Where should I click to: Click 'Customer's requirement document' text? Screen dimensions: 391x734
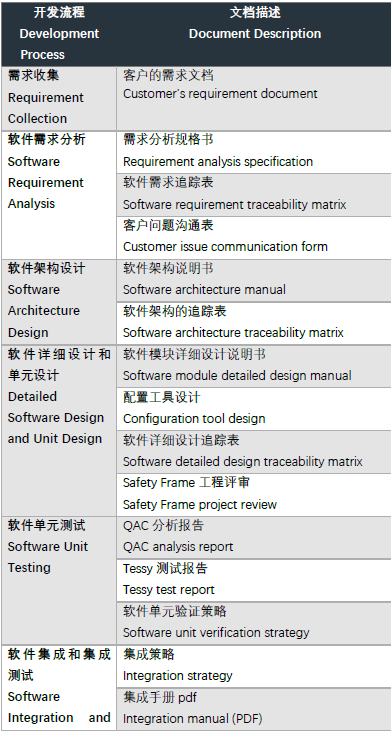pyautogui.click(x=220, y=94)
